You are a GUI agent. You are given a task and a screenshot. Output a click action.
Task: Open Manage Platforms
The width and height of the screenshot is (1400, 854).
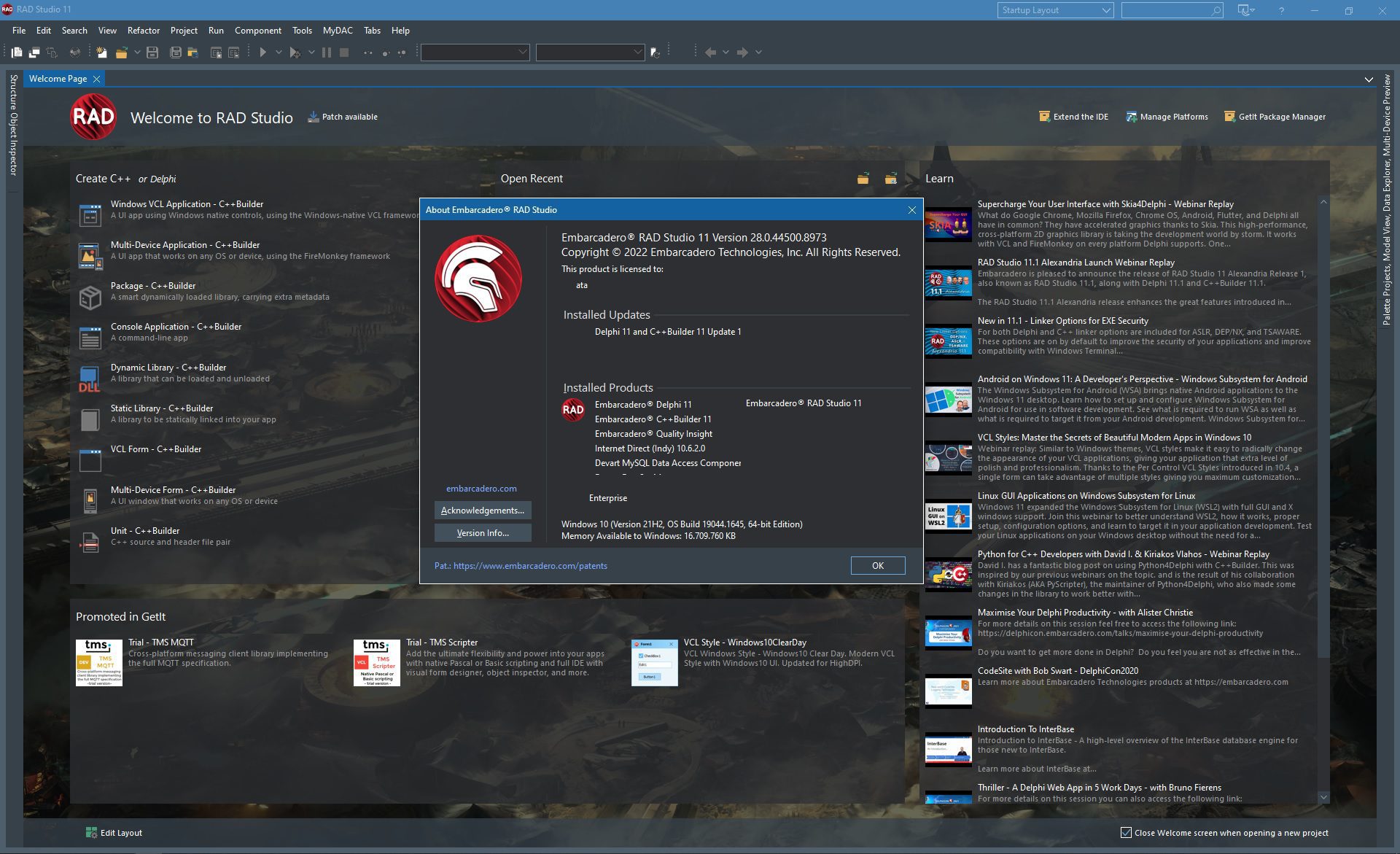1167,117
